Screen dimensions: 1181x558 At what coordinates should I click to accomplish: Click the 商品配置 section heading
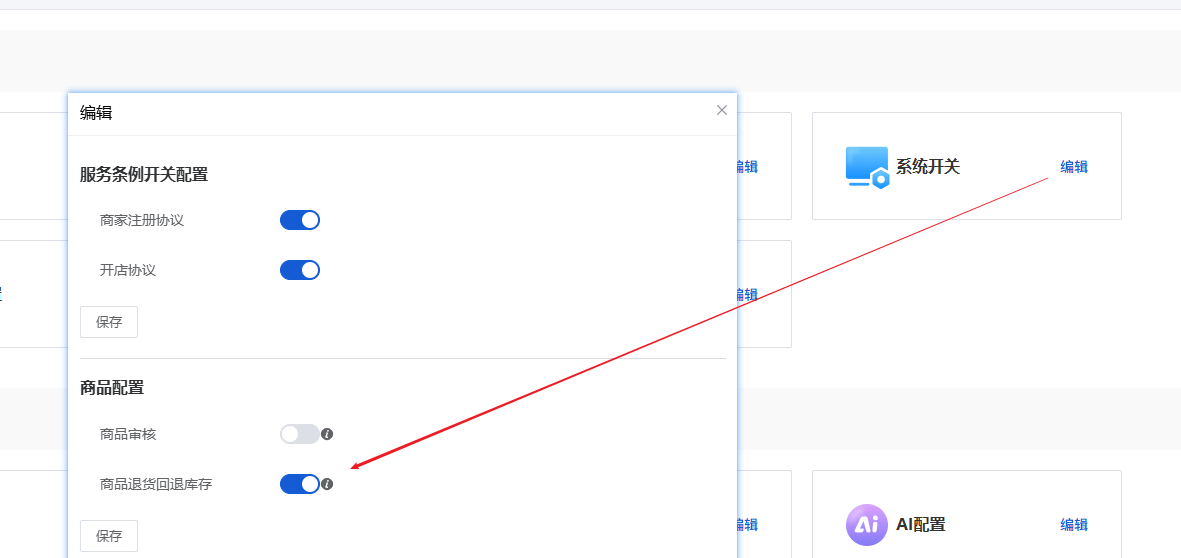coord(112,388)
